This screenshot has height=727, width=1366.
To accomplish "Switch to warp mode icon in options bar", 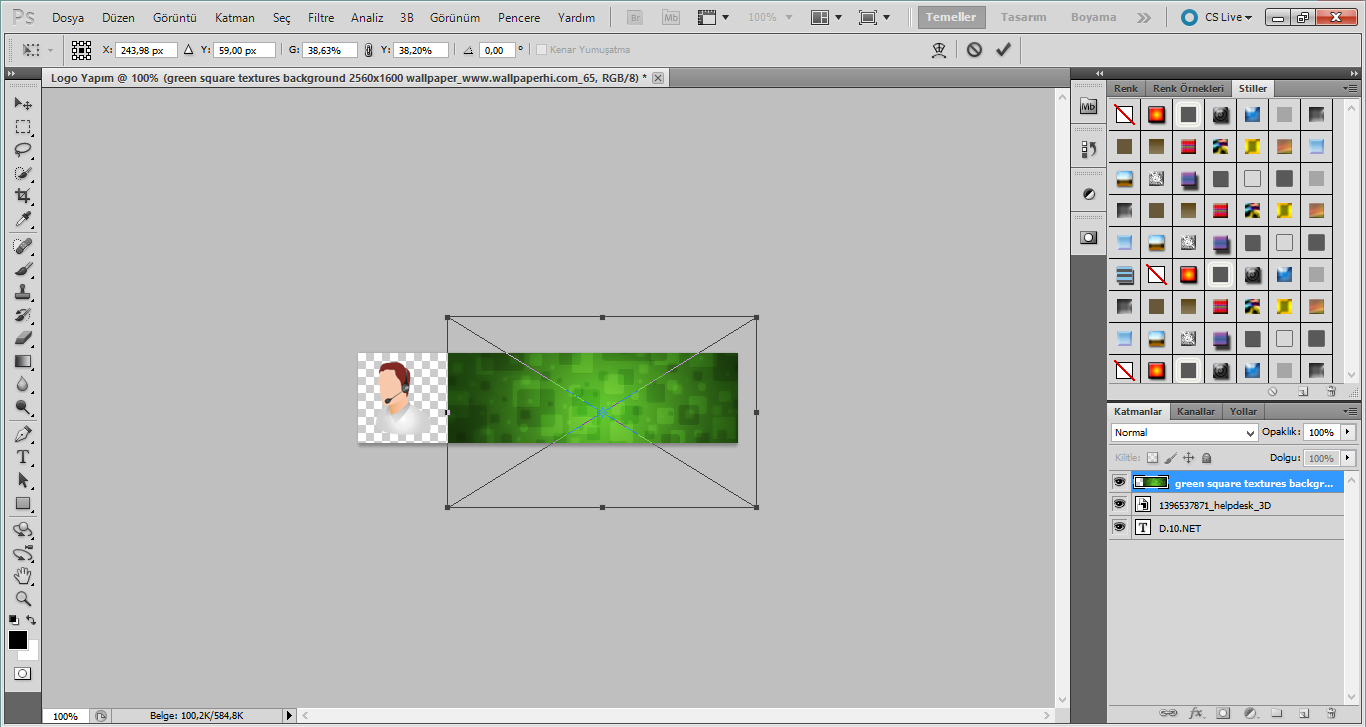I will pyautogui.click(x=939, y=50).
